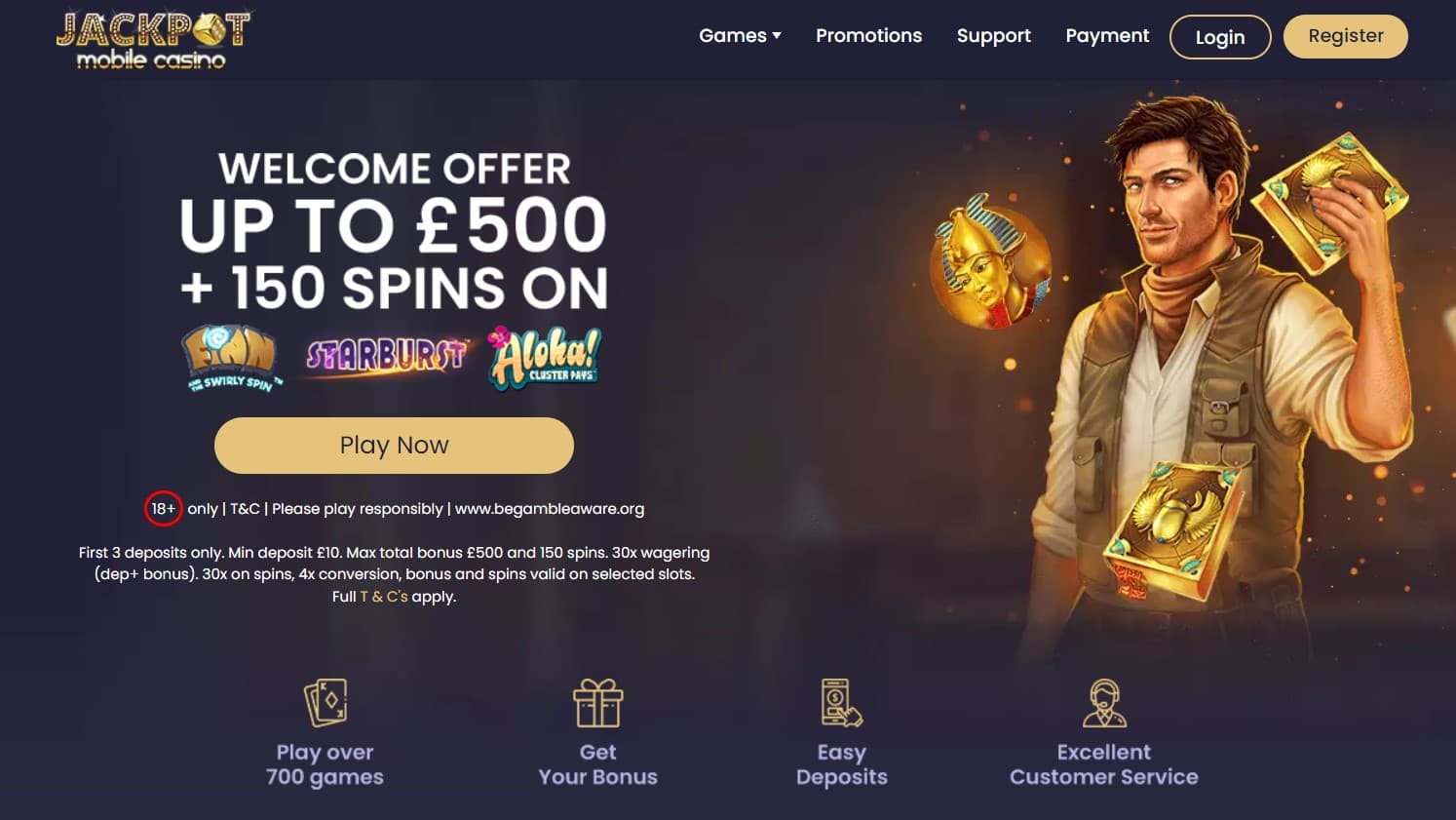Screen dimensions: 1456x820
Task: Click the Excellent Customer Service text
Action: (1104, 764)
